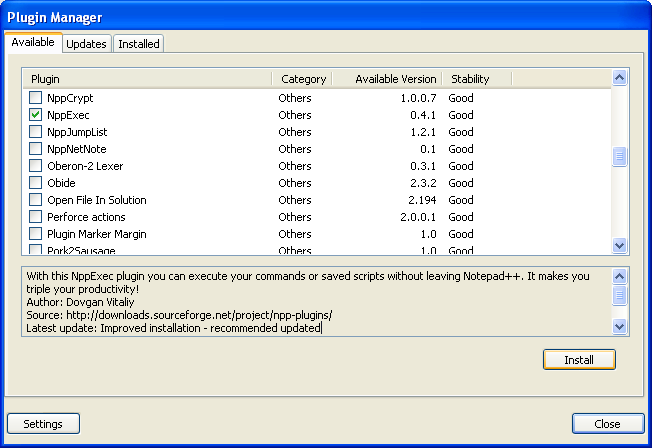652x448 pixels.
Task: Click the Latest update description line
Action: click(x=174, y=328)
